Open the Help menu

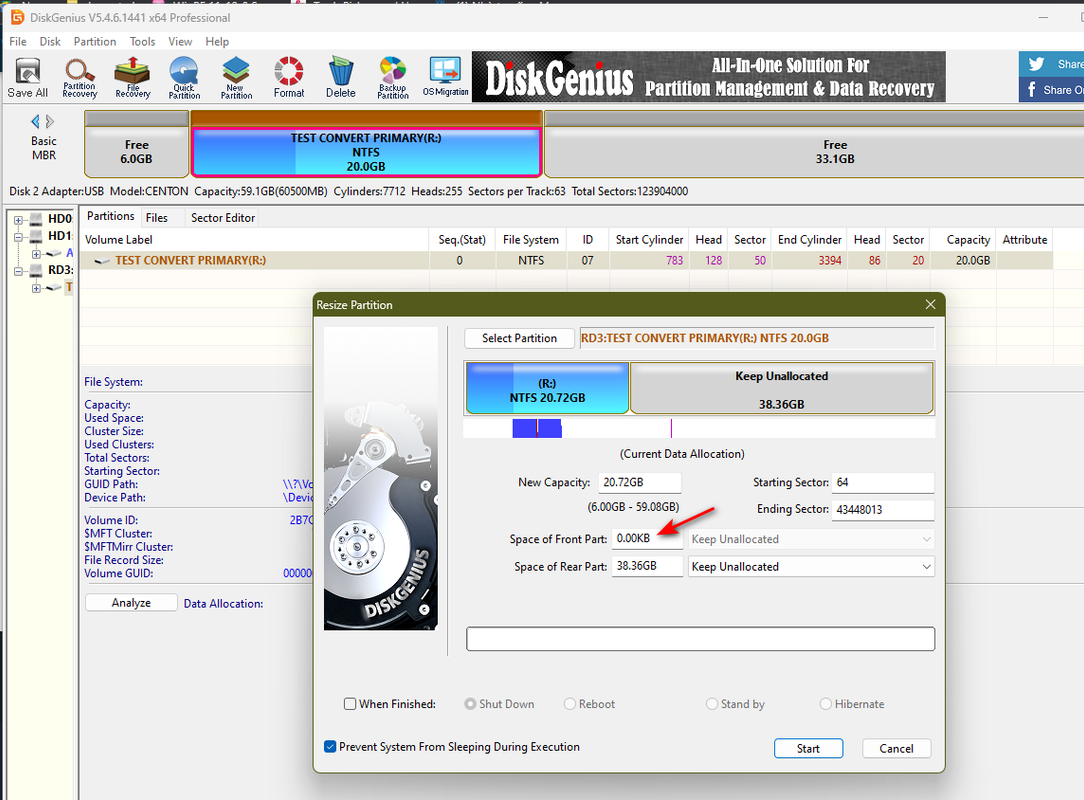[217, 41]
